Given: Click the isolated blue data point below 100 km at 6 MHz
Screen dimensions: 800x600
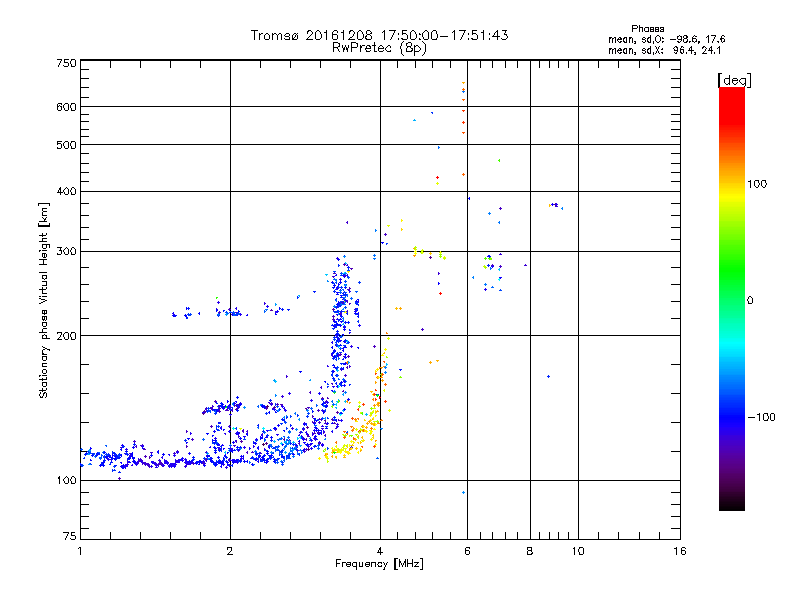Looking at the screenshot, I should (x=463, y=492).
